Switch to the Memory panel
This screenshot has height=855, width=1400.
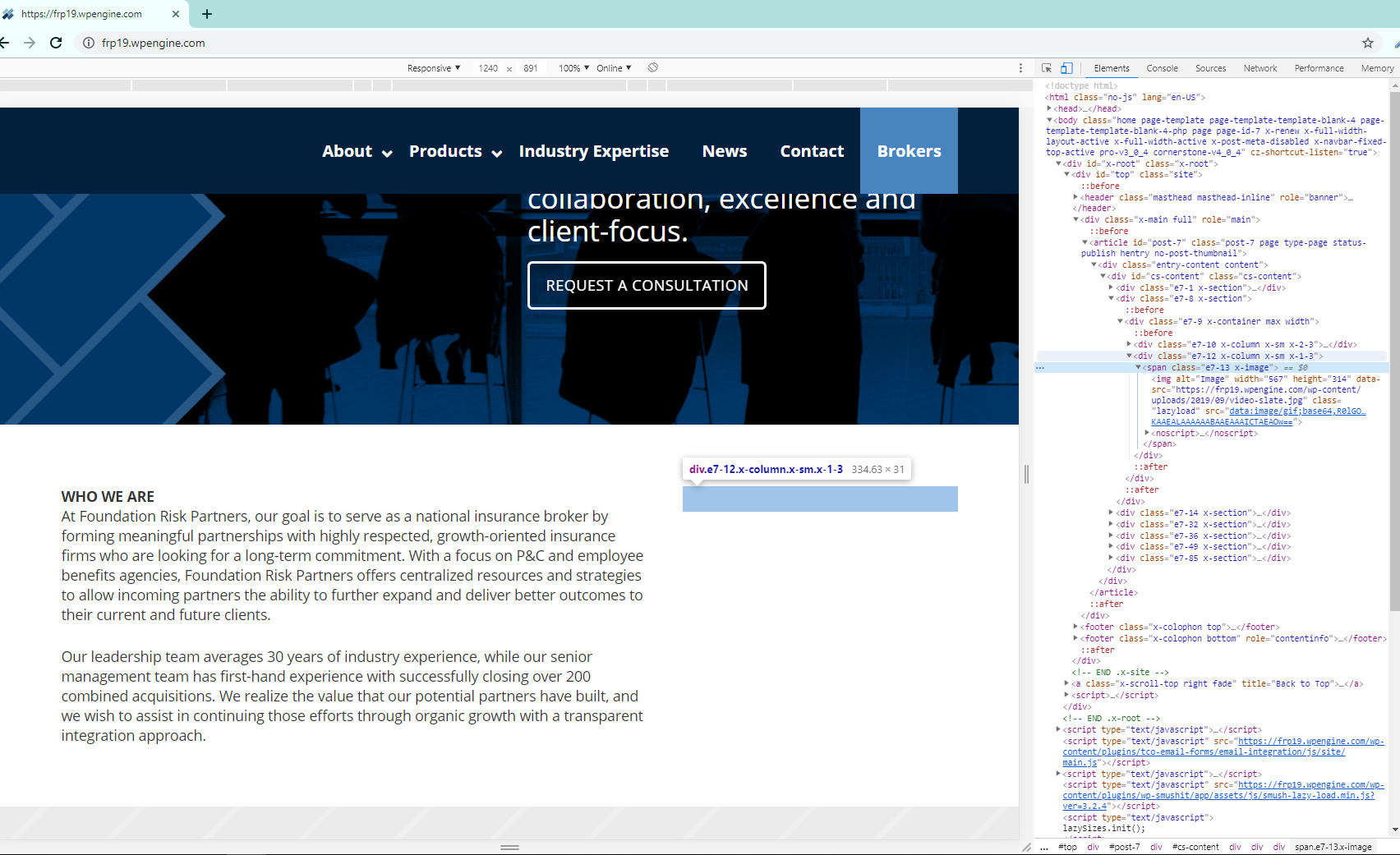click(x=1377, y=68)
